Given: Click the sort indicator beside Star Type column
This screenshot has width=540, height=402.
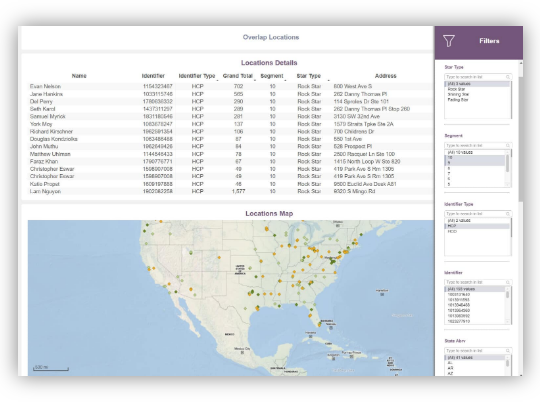Looking at the screenshot, I should pyautogui.click(x=328, y=80).
